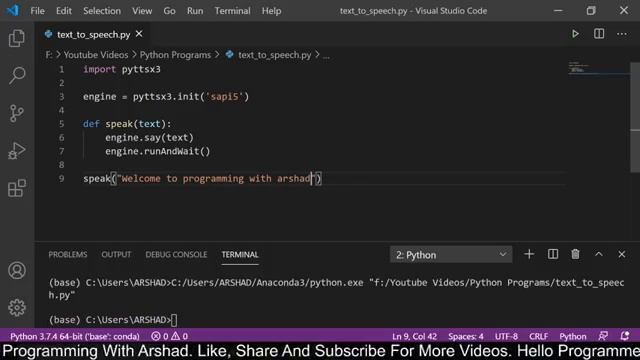Open Run and Debug view icon

17,151
